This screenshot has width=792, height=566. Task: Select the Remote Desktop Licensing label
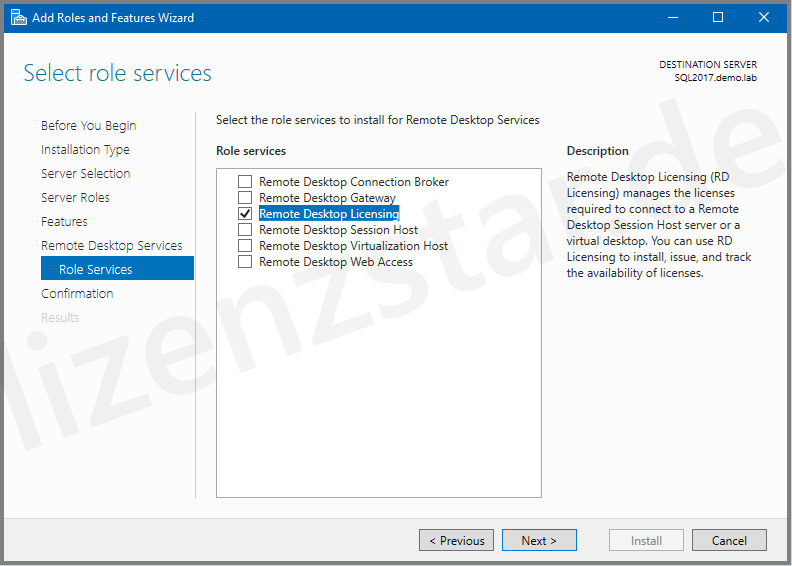coord(328,214)
